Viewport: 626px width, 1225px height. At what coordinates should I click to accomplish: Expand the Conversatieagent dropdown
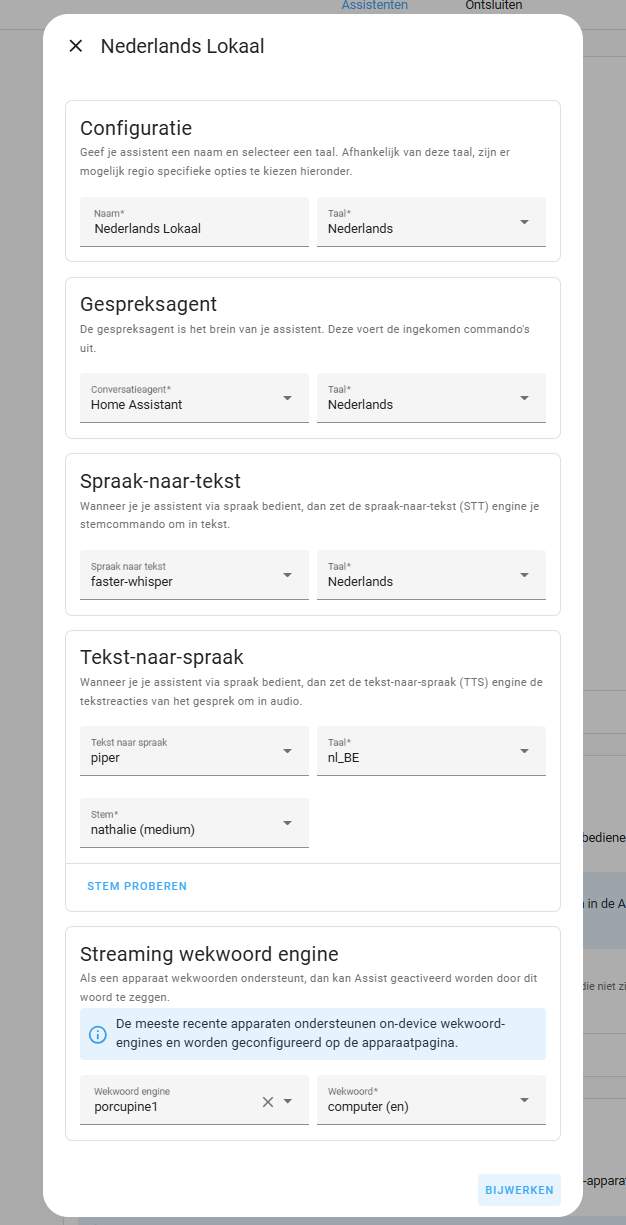tap(194, 398)
